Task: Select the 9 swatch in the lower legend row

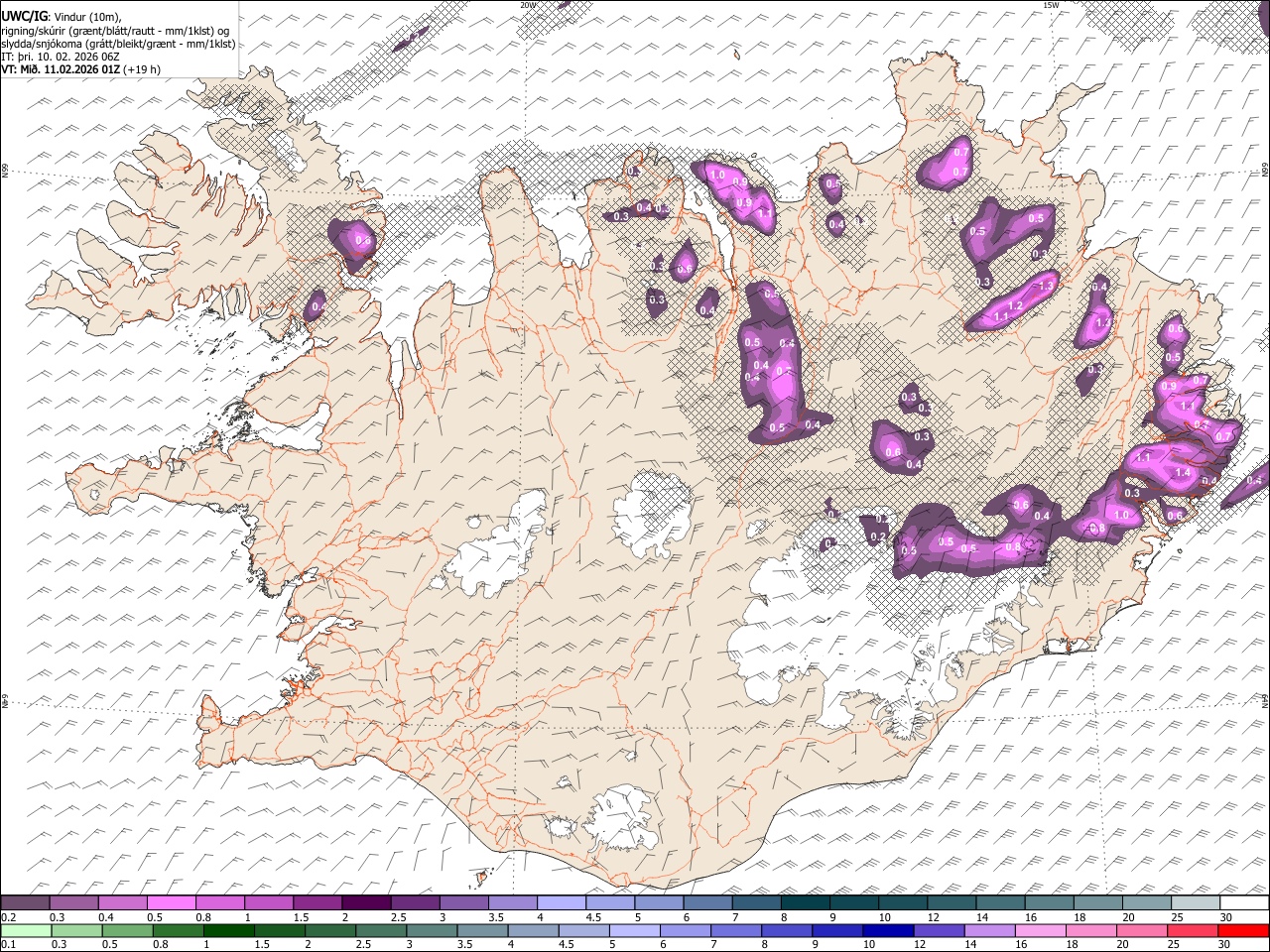Action: click(x=838, y=931)
